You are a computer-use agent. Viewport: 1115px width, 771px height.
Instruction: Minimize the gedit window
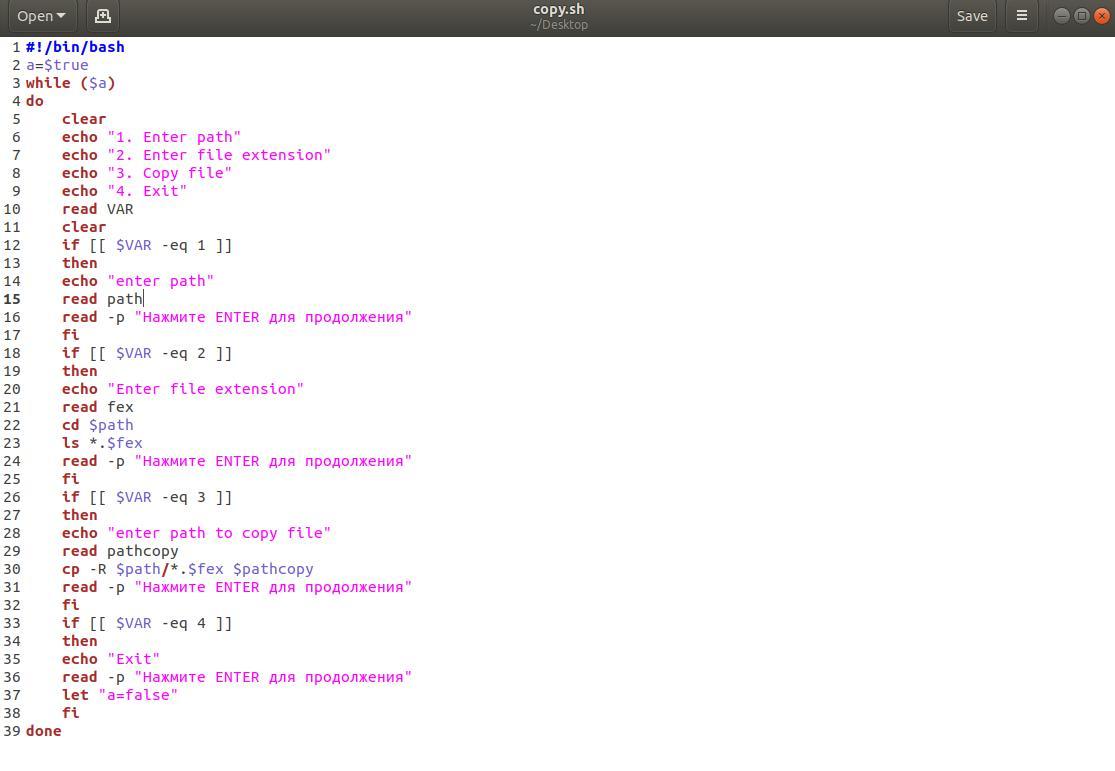(x=1061, y=16)
